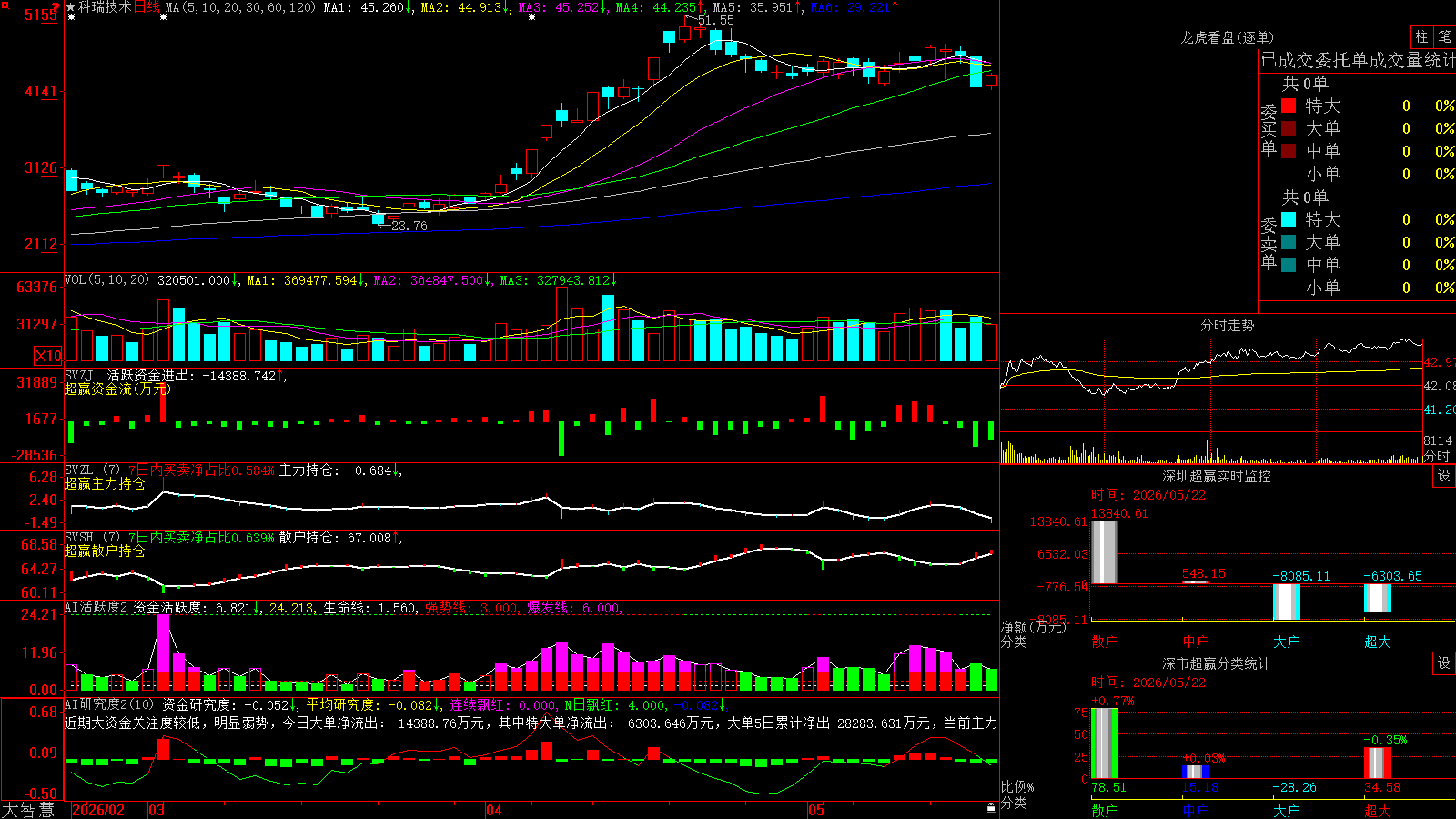Open 设 settings for 深圳超赢实时监控
This screenshot has width=1456, height=819.
(1444, 476)
